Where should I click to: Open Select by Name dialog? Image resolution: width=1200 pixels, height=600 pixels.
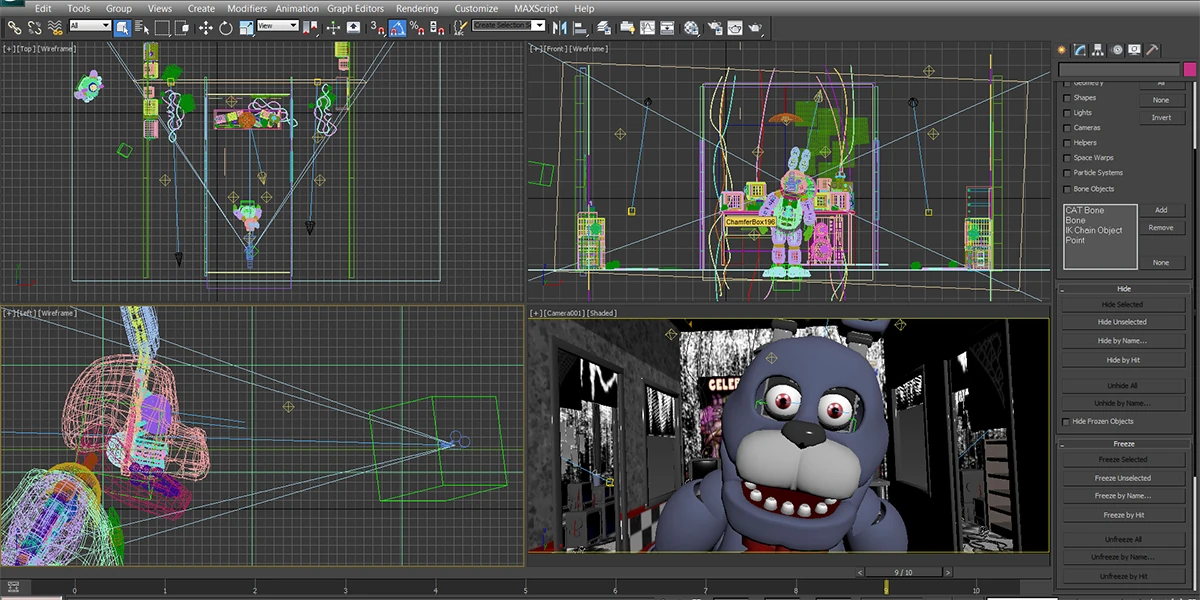pos(143,27)
